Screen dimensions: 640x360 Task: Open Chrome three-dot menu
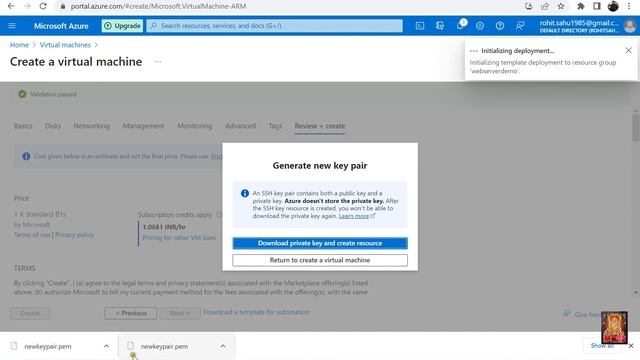coord(629,6)
